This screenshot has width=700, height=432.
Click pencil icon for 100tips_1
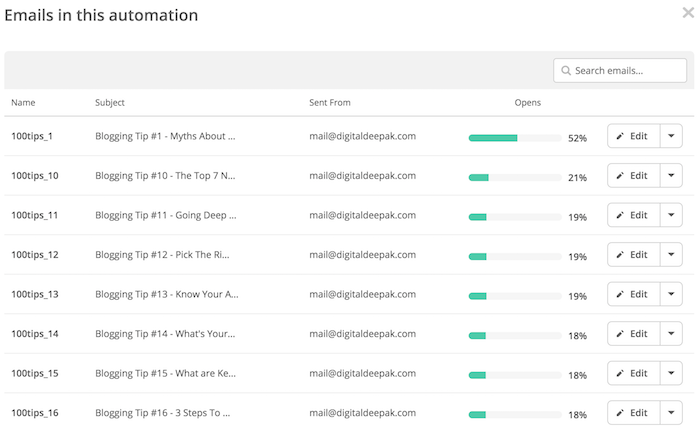(x=620, y=136)
